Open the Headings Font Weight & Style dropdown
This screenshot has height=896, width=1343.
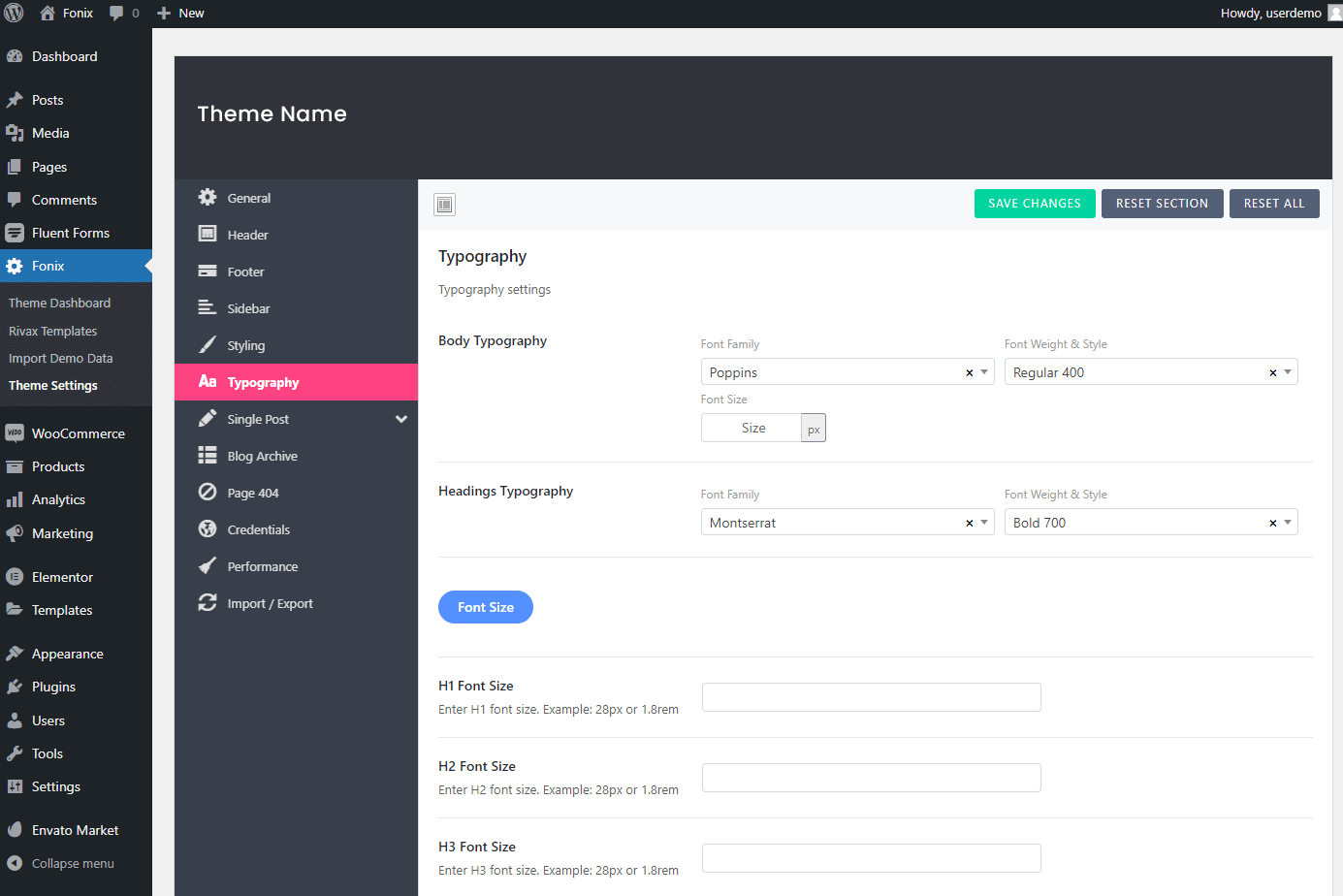[1287, 523]
